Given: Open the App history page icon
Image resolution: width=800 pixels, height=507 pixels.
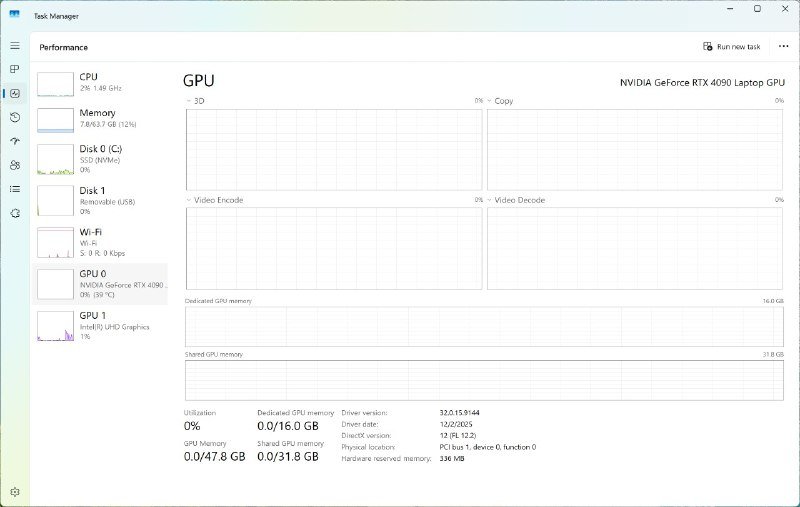Looking at the screenshot, I should tap(15, 117).
